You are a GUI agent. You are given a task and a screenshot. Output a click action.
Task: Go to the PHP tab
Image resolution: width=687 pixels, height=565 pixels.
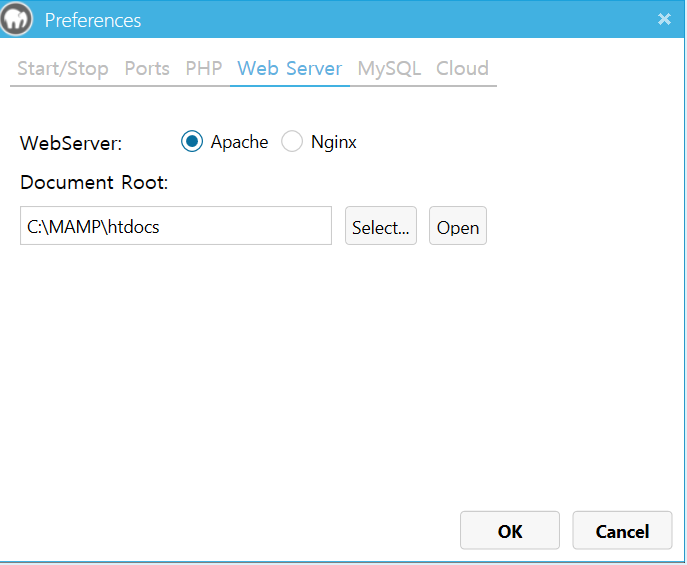pos(203,69)
